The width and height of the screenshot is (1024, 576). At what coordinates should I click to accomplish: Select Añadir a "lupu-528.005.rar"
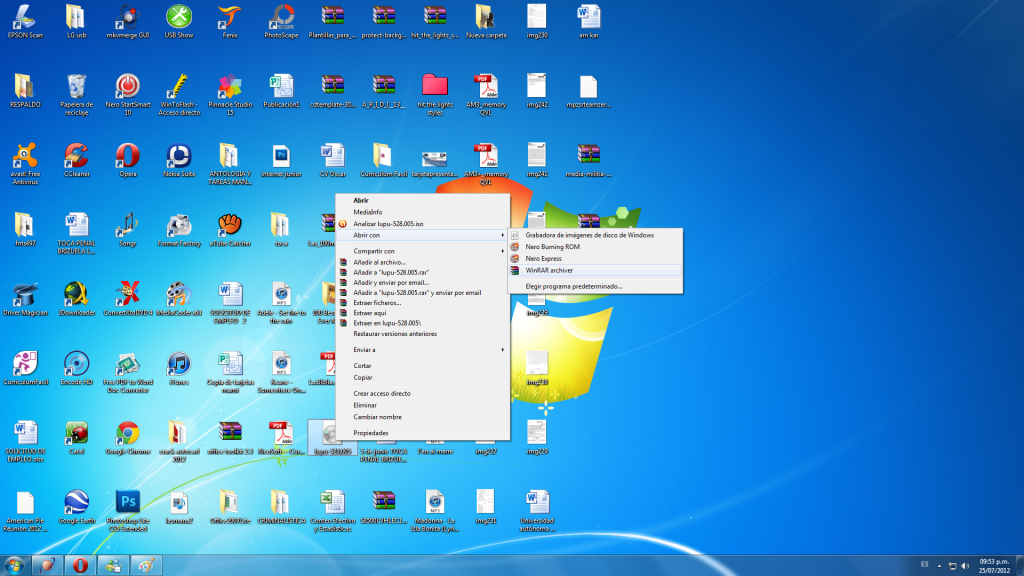click(423, 272)
